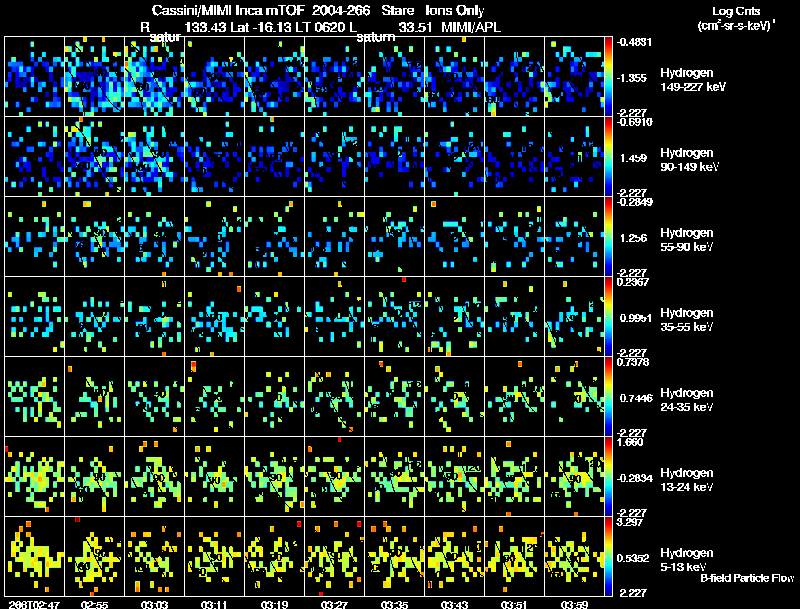
Task: Select the 5-13 keV image panel at 03:51
Action: 514,557
